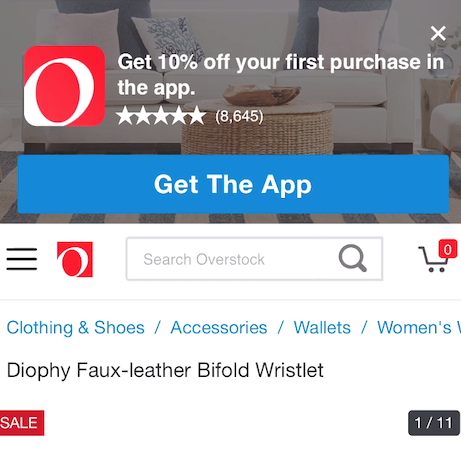The width and height of the screenshot is (461, 461).
Task: Click the red SALE badge
Action: [21, 423]
